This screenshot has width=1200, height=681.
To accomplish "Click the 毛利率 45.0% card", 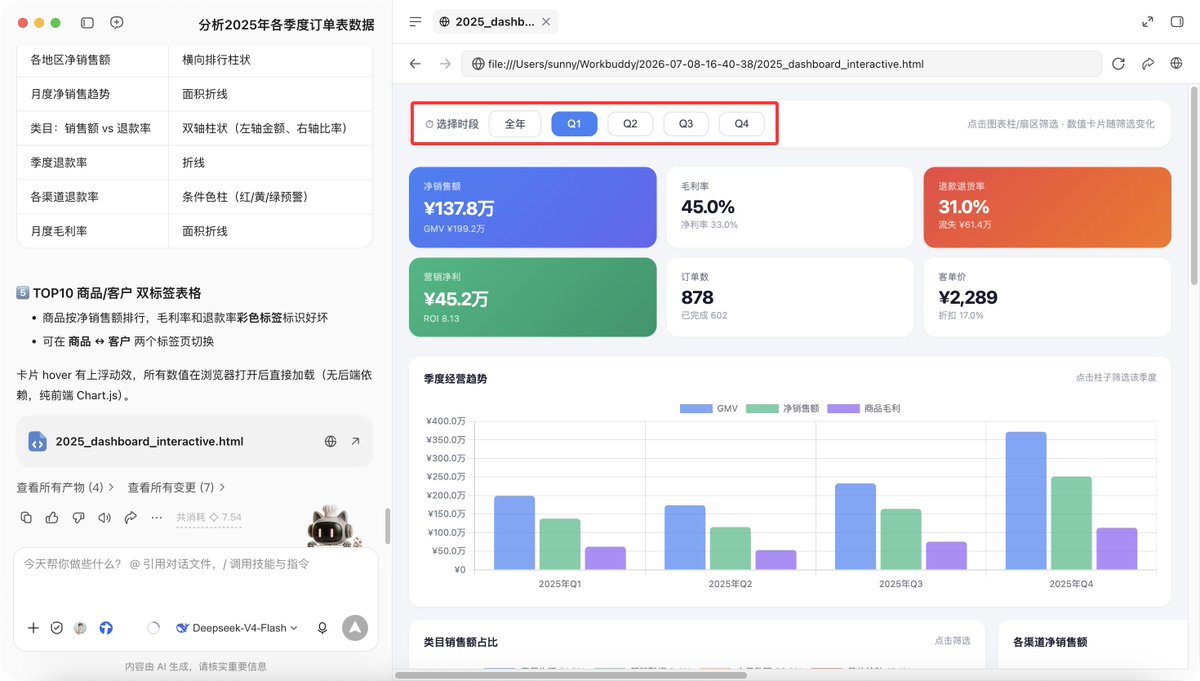I will (789, 207).
